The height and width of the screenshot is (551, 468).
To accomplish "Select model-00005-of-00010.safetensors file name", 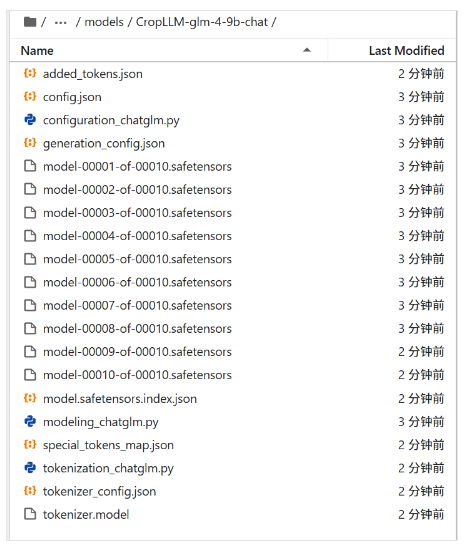I will 137,259.
